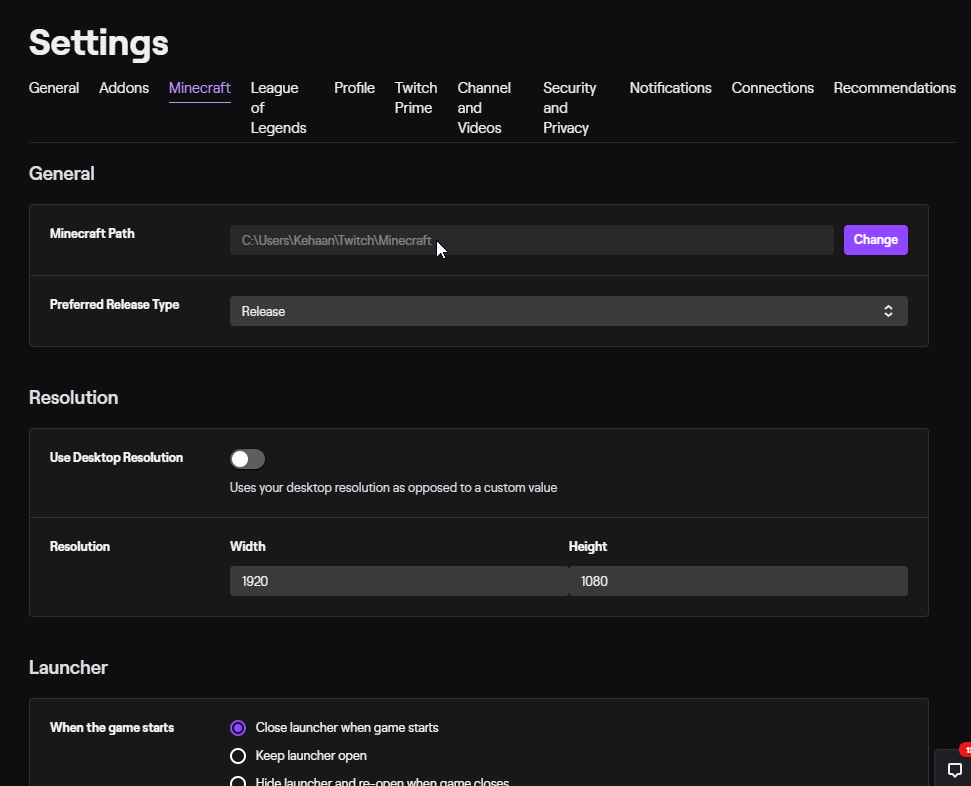Click the Launcher section heading
This screenshot has width=971, height=786.
pos(68,668)
